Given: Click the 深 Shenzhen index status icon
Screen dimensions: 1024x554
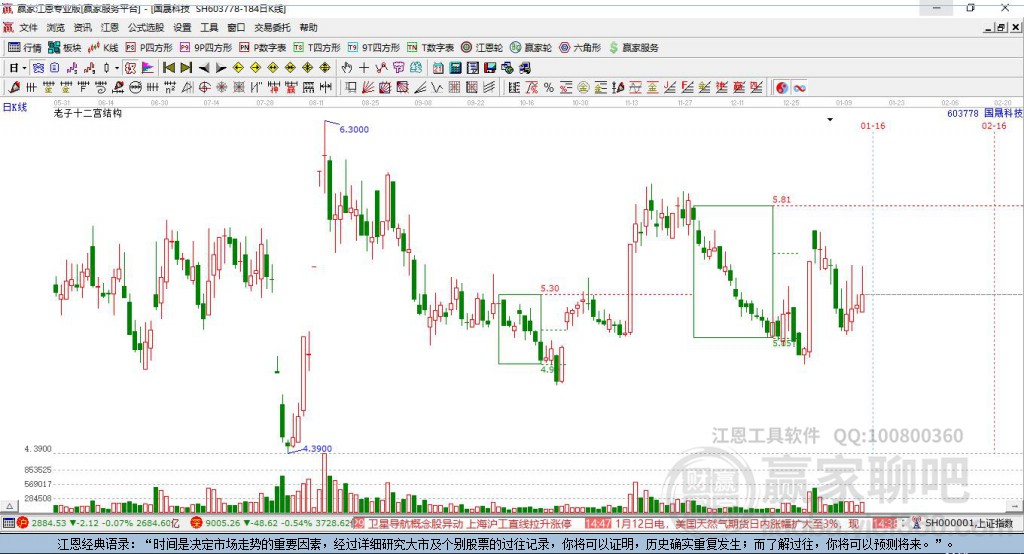Looking at the screenshot, I should tap(197, 523).
